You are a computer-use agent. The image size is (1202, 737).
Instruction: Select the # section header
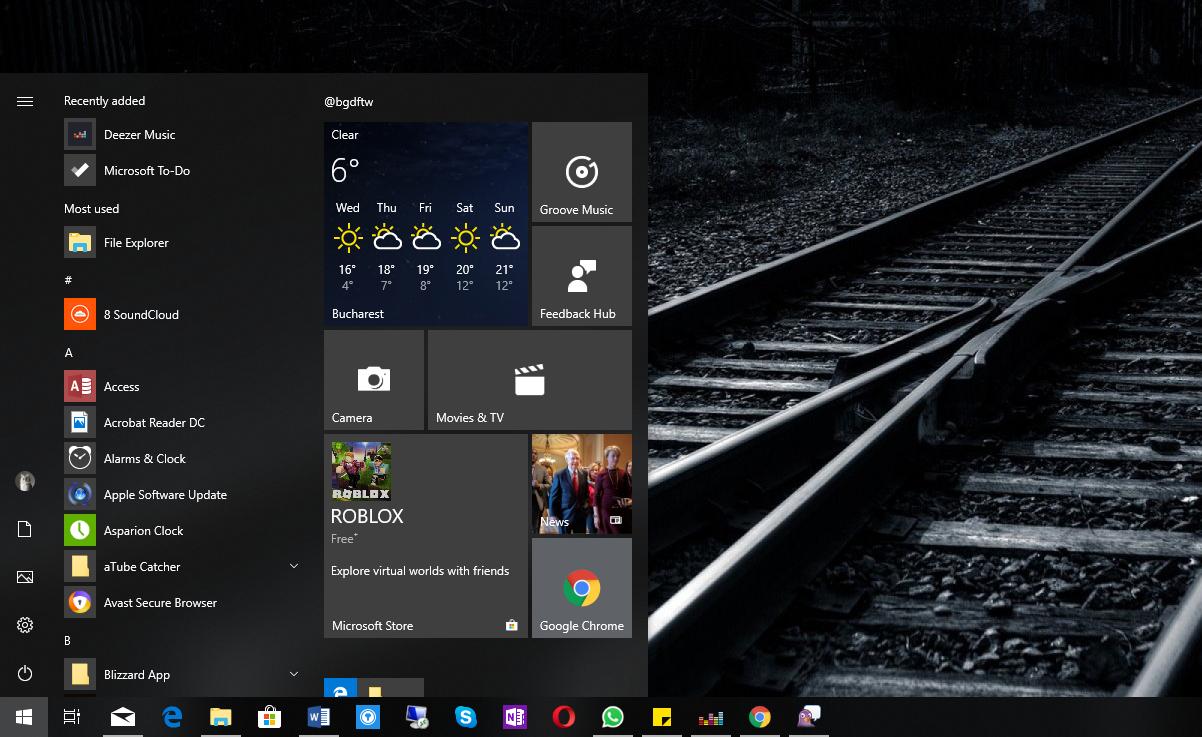(x=68, y=280)
